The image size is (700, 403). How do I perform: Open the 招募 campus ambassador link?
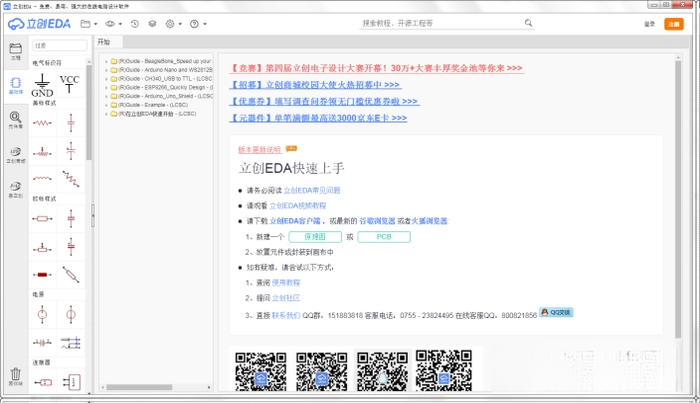(x=315, y=85)
